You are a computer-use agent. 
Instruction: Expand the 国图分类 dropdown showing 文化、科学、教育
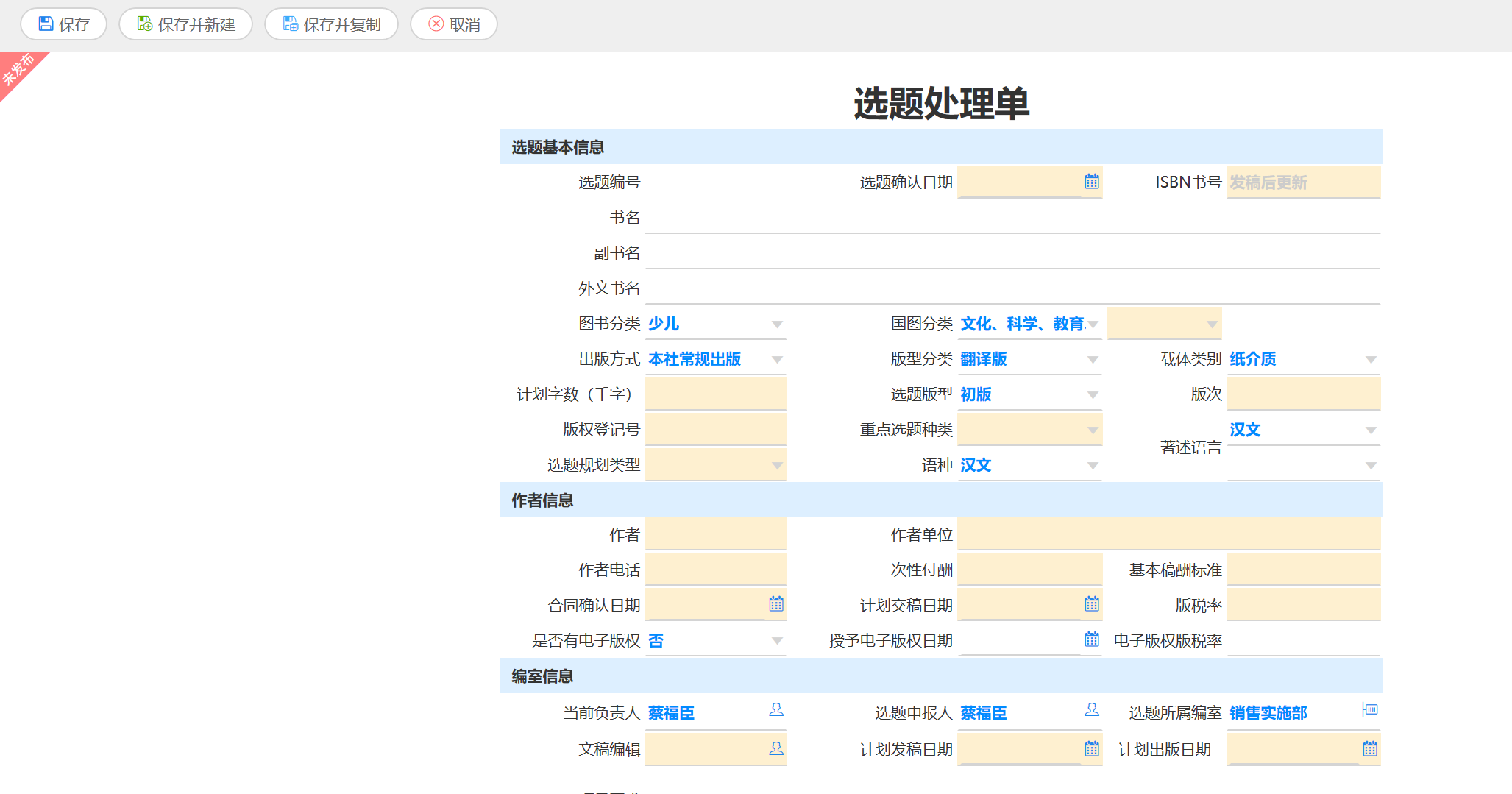(x=1093, y=325)
